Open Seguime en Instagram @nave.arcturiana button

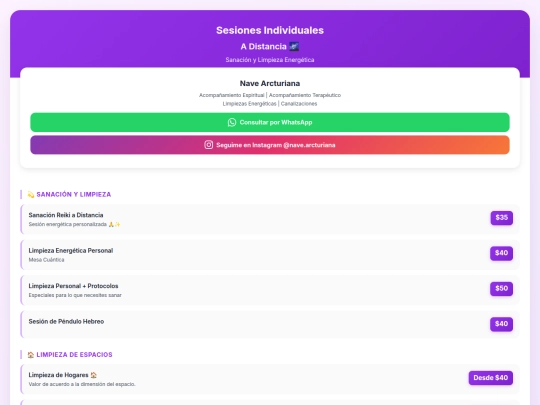coord(270,145)
